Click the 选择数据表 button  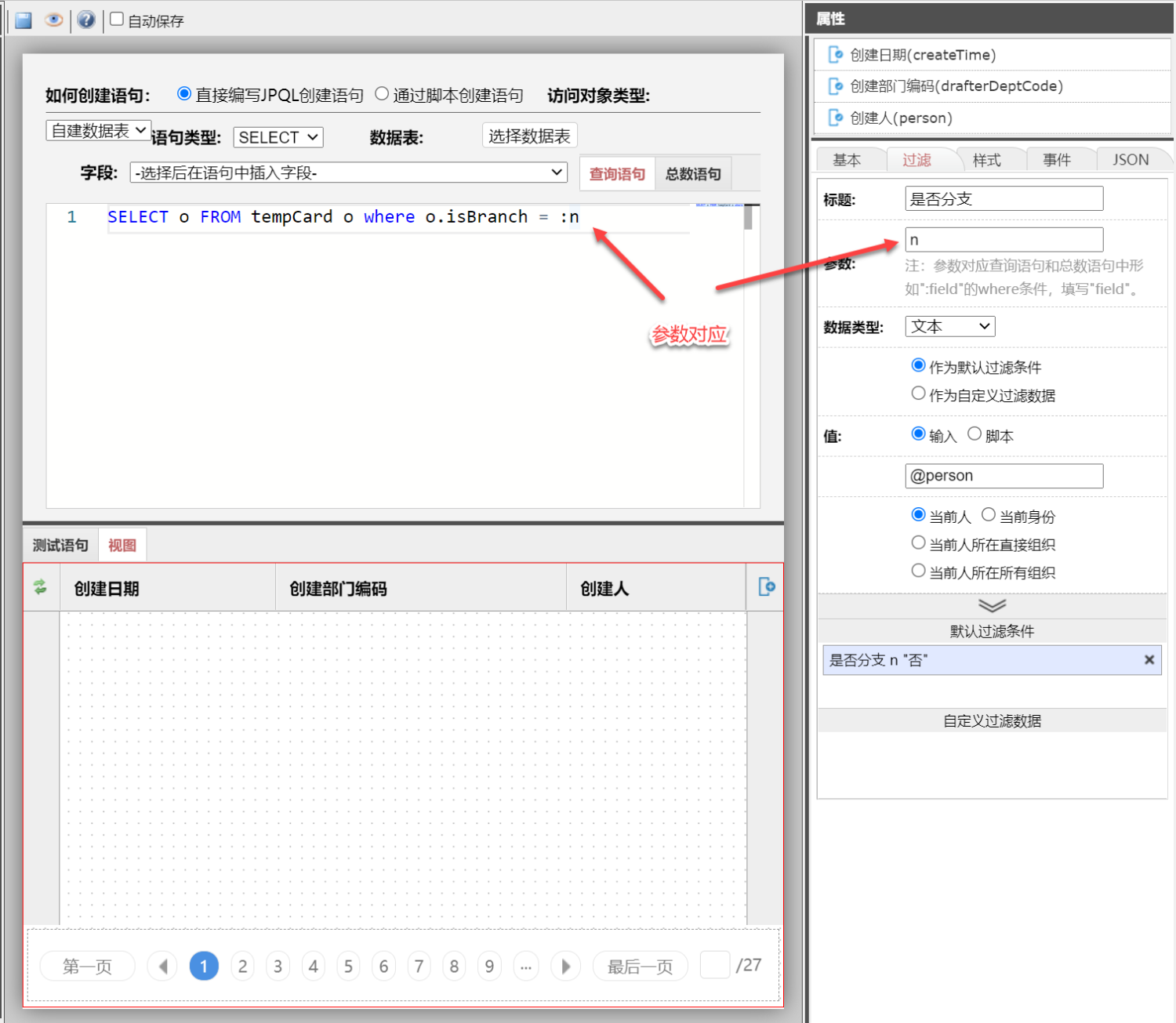click(x=529, y=136)
